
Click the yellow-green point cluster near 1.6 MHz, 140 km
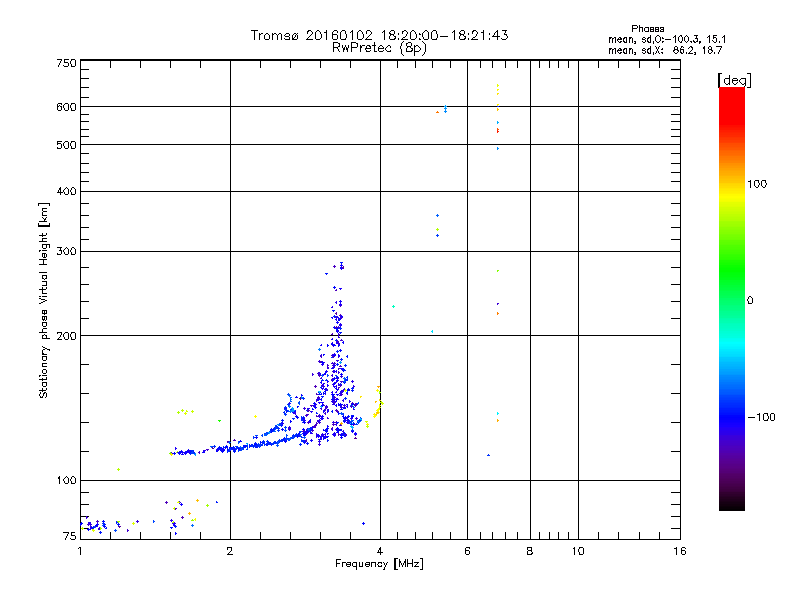pos(185,411)
